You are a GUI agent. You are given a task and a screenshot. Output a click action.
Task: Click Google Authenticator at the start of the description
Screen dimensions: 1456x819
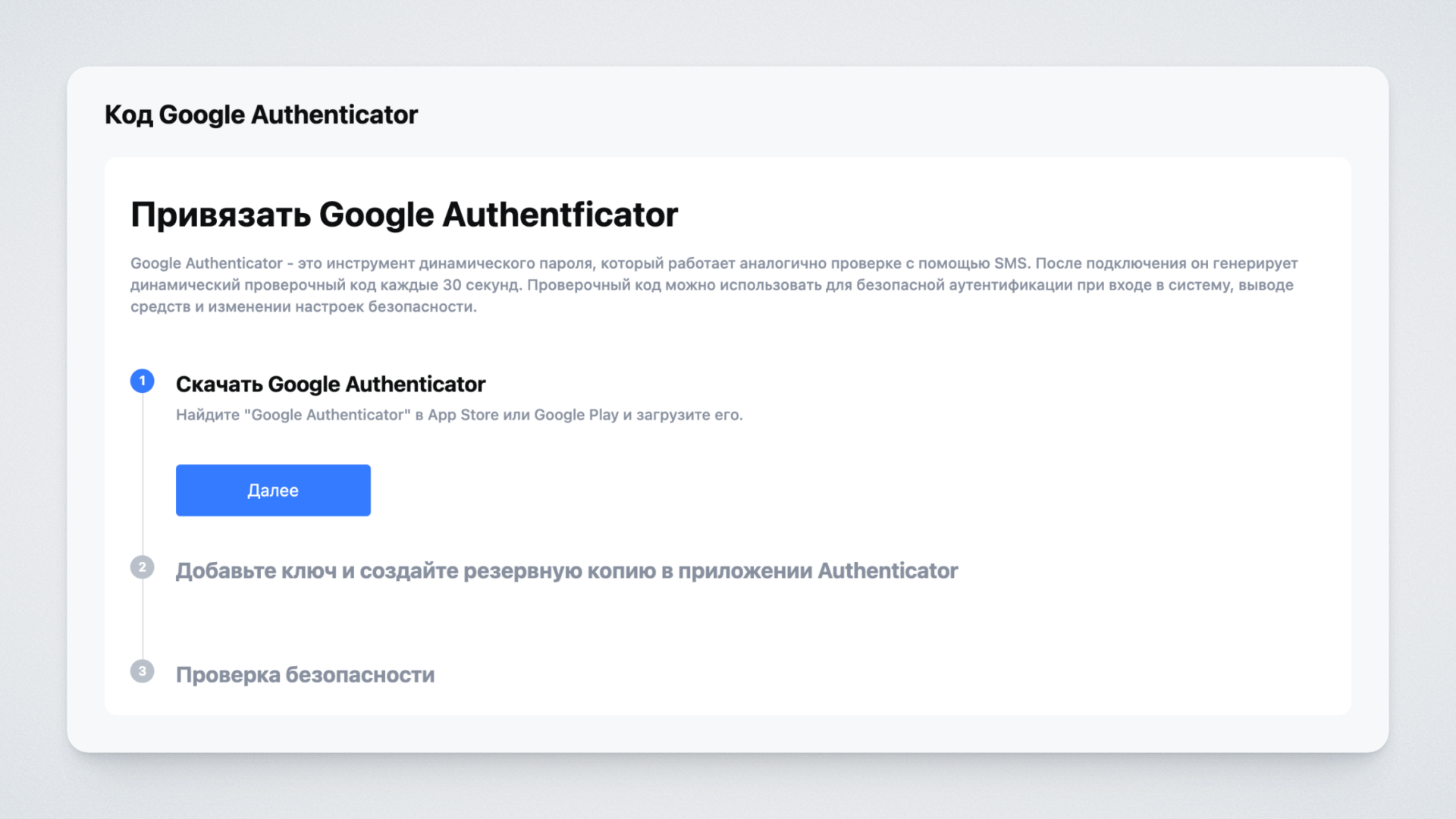(206, 263)
